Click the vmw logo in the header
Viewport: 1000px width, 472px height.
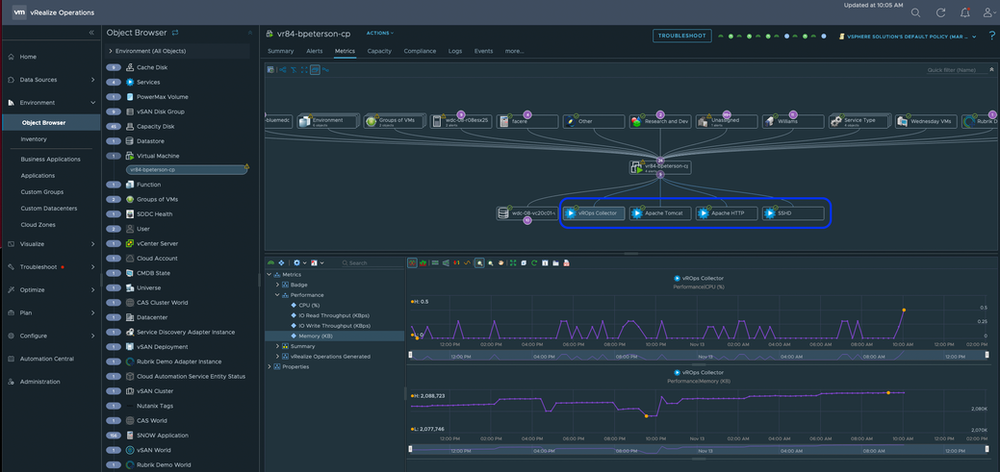pos(20,12)
